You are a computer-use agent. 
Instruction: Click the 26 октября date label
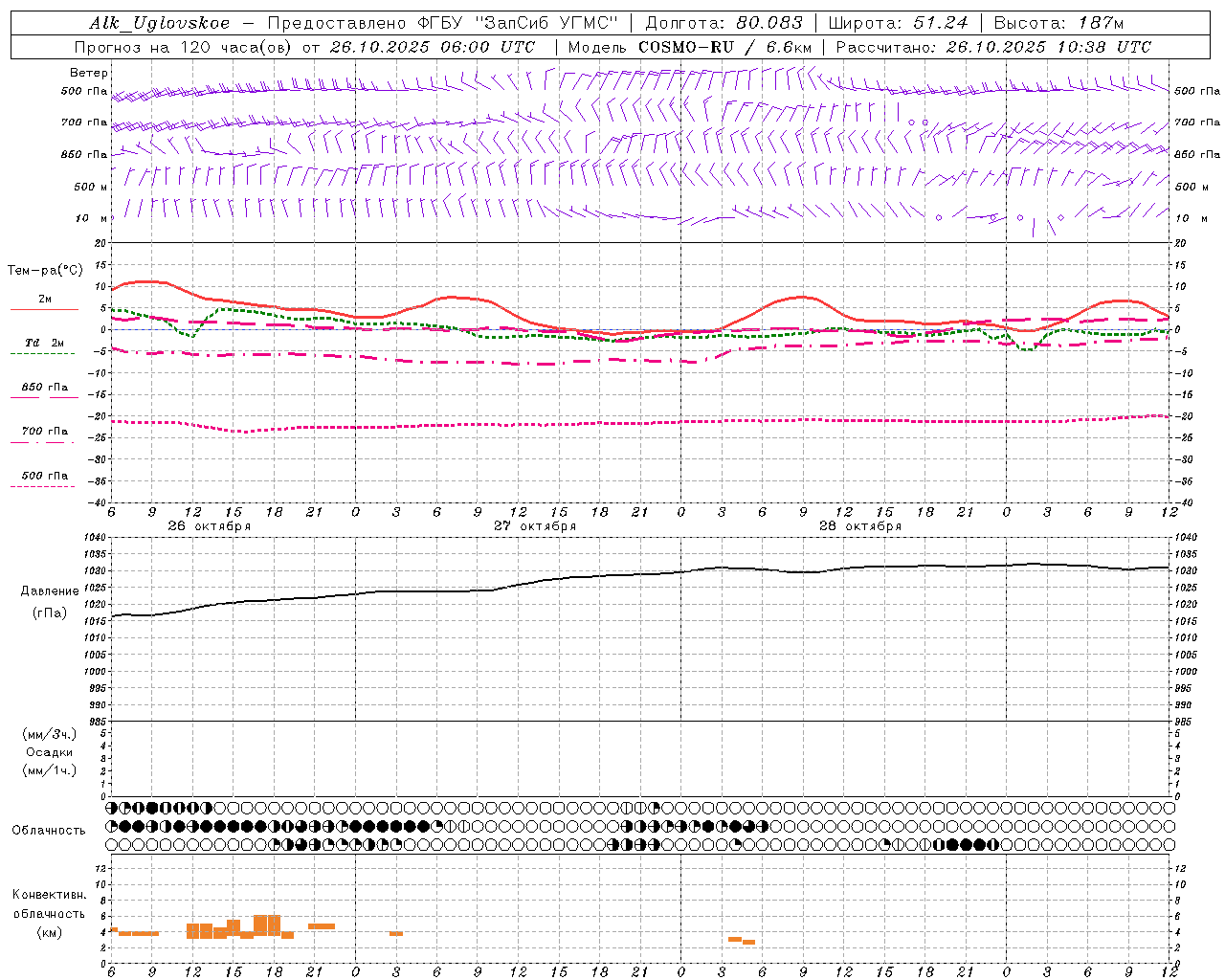210,526
